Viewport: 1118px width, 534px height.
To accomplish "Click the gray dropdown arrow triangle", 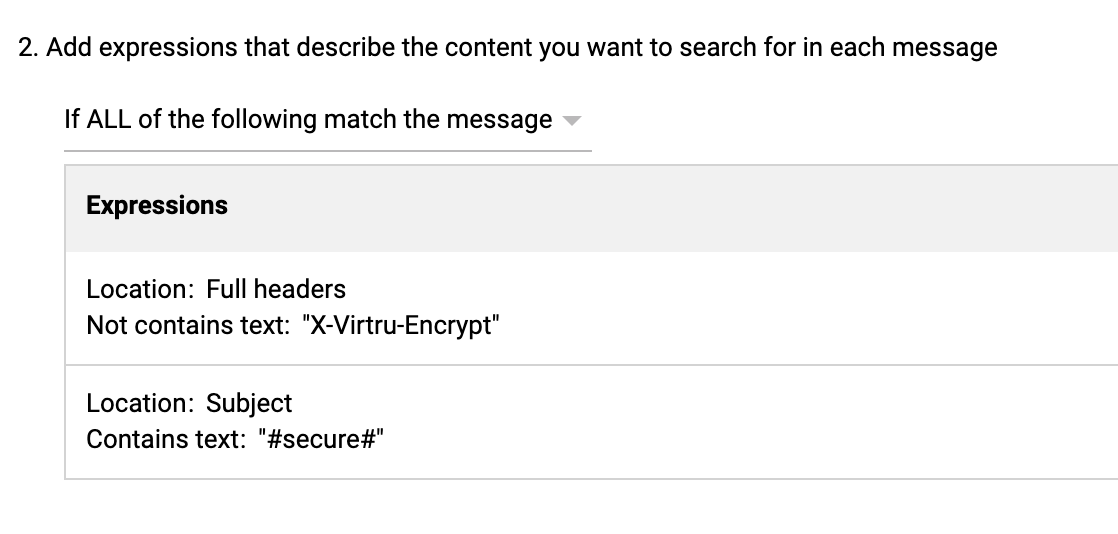I will pos(571,121).
